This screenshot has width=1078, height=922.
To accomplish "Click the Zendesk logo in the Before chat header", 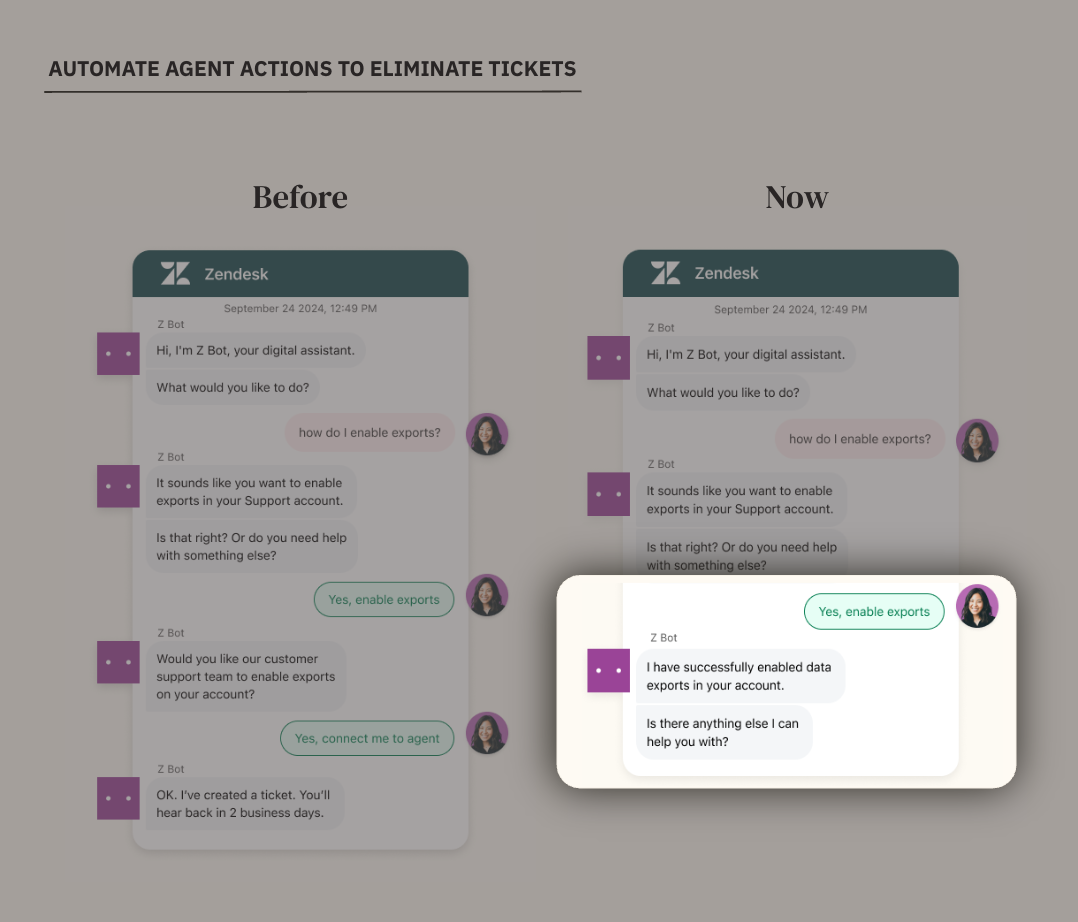I will tap(176, 273).
